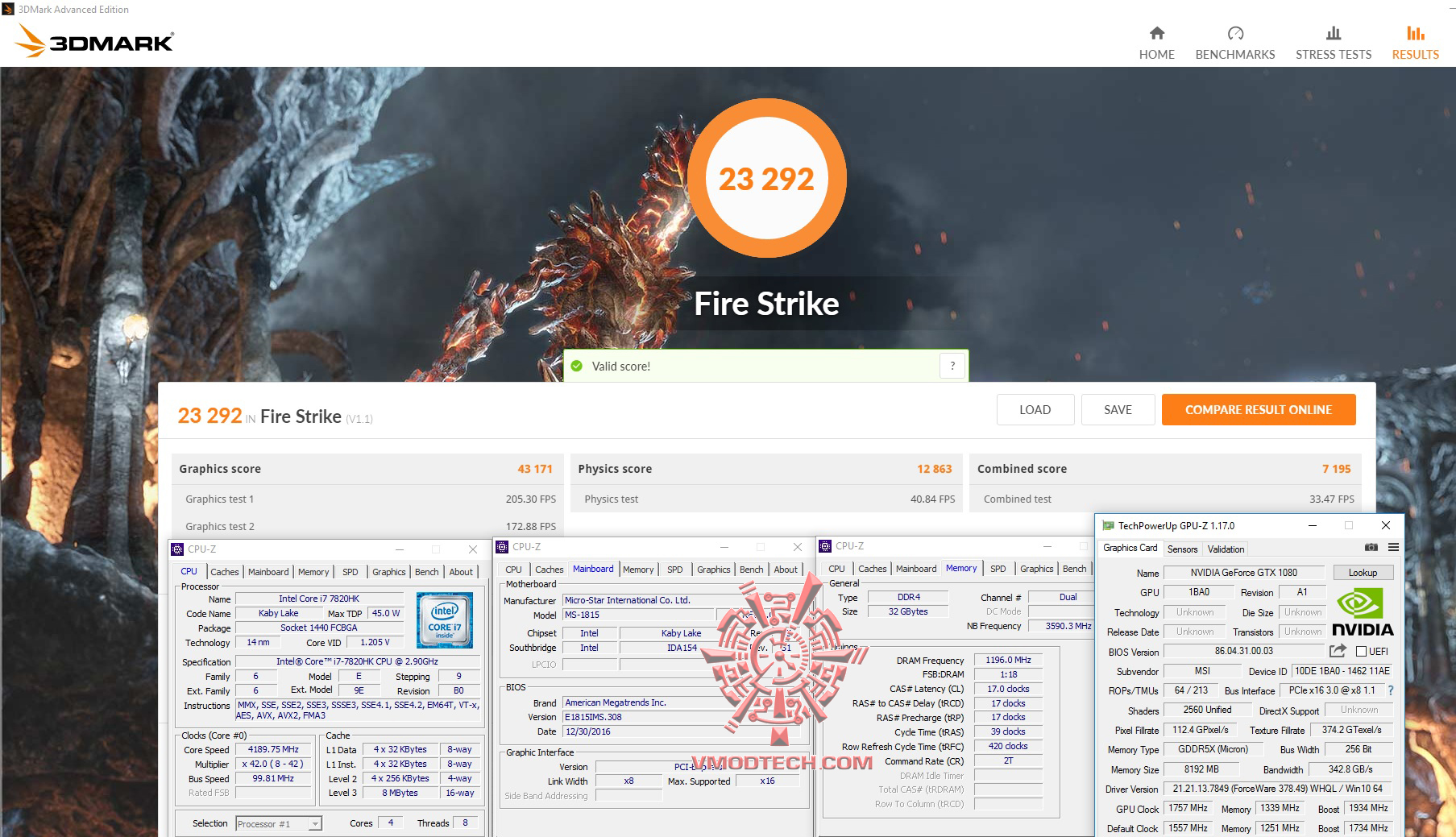Click the DRAM Frequency value '1196.0 MHz'
The image size is (1456, 837).
coord(1008,660)
